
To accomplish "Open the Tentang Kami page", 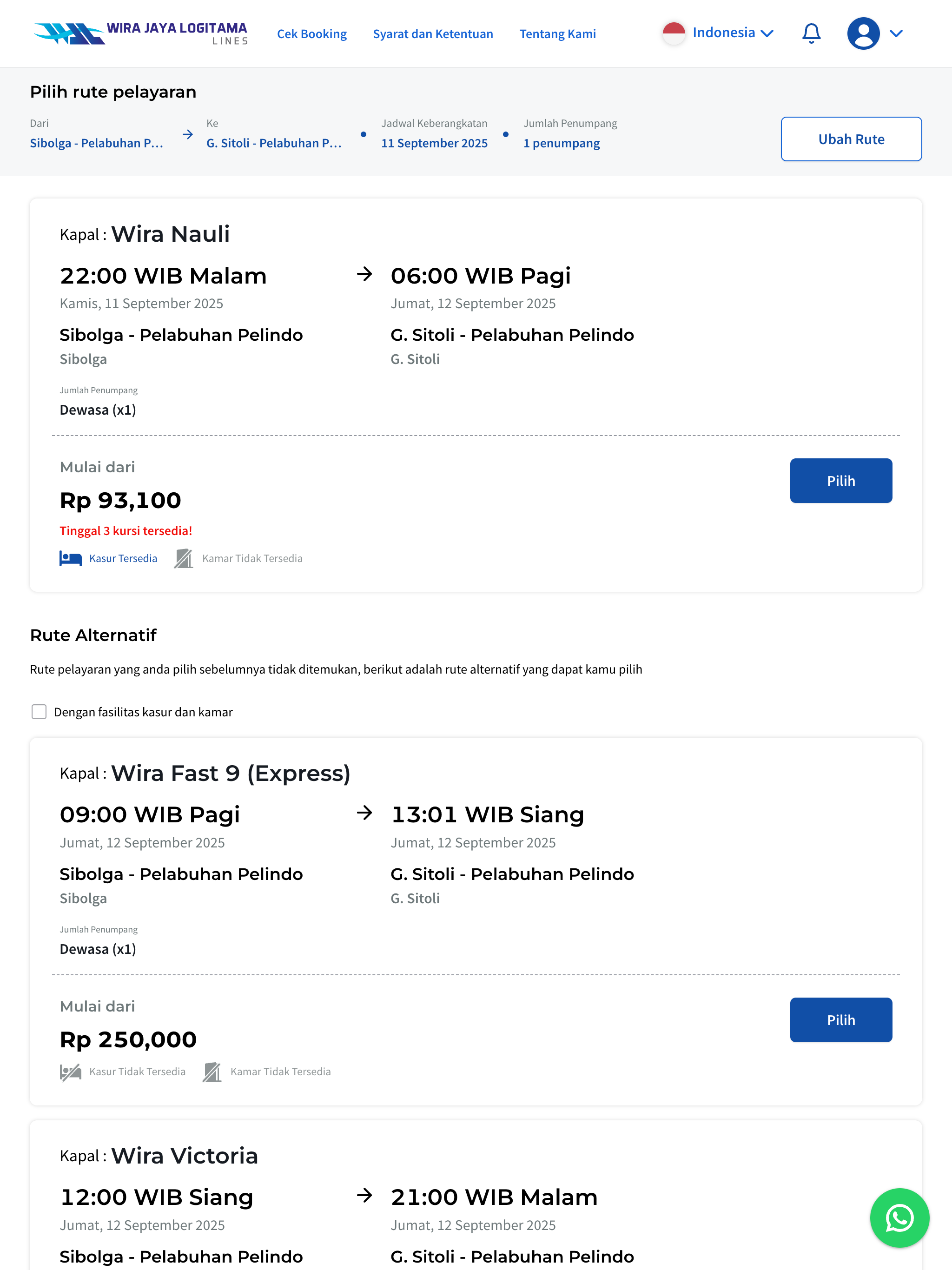I will pyautogui.click(x=557, y=34).
